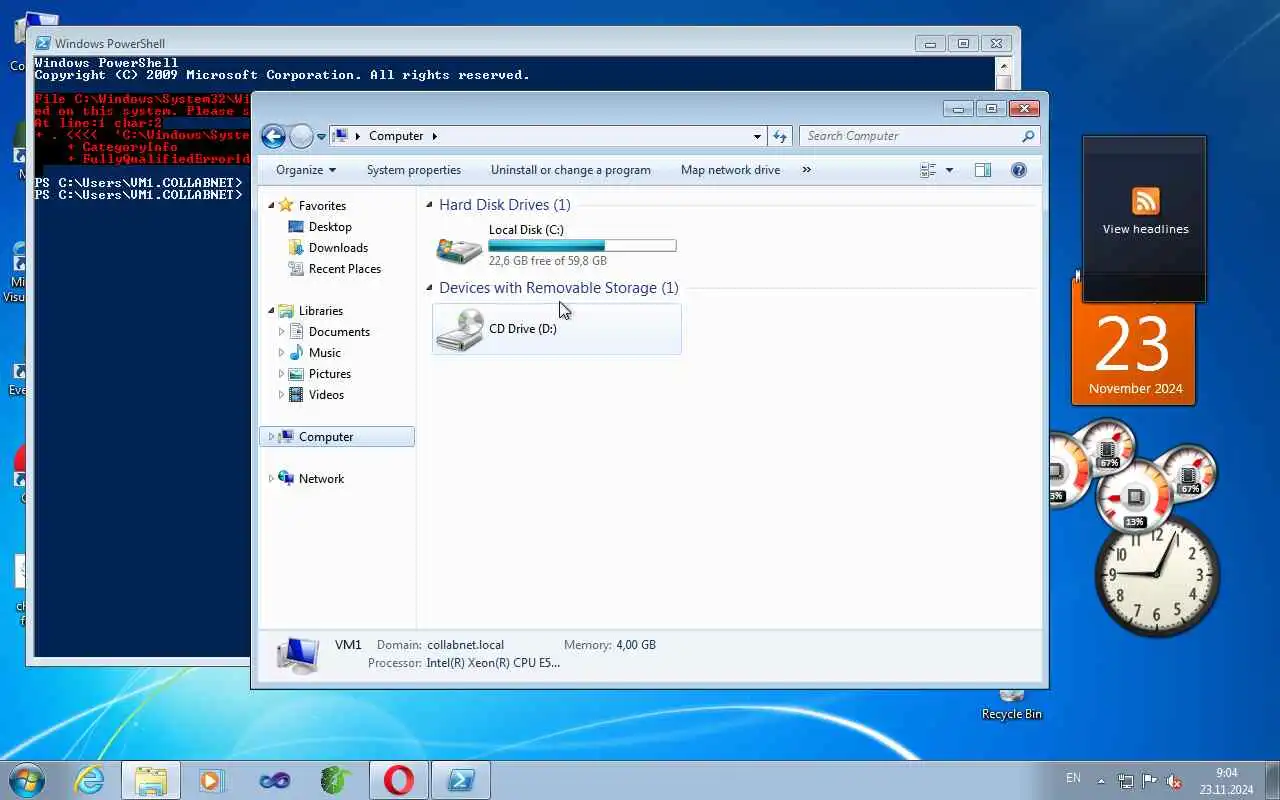The height and width of the screenshot is (800, 1280).
Task: Click PowerShell scrollbar up arrow
Action: [1004, 66]
